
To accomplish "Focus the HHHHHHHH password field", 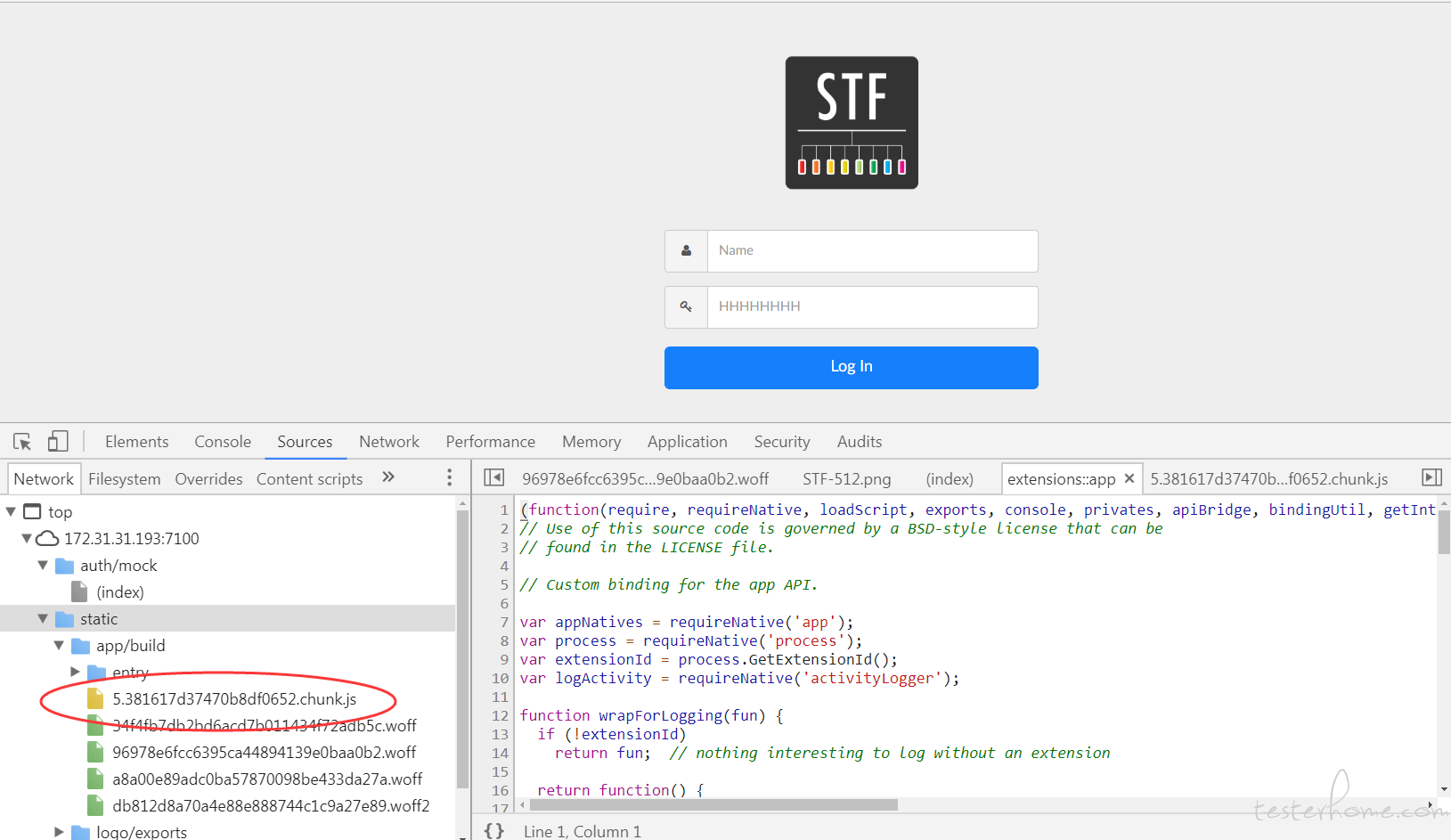I will pos(873,306).
